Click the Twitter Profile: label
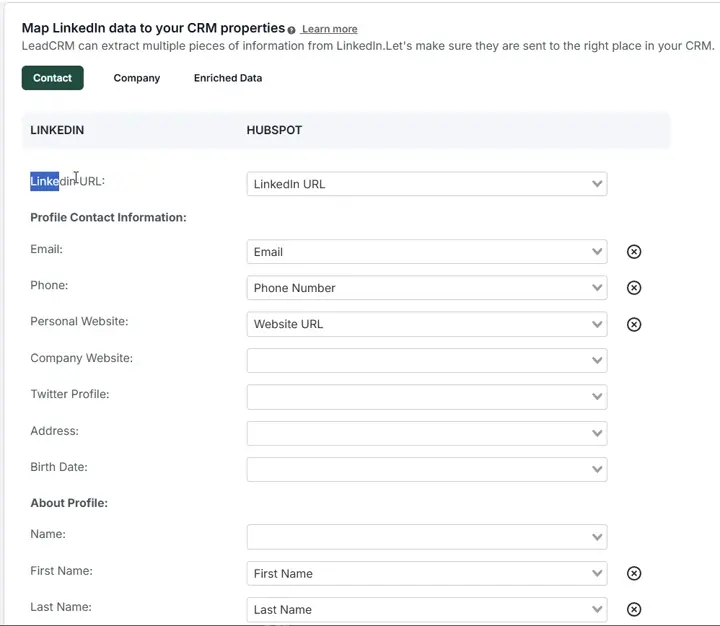The width and height of the screenshot is (720, 626). pos(70,394)
